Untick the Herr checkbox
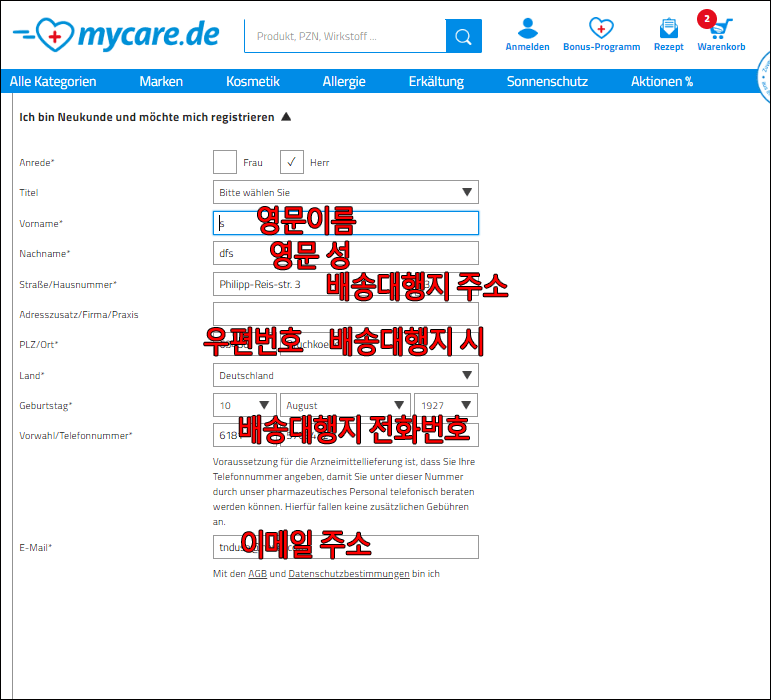The image size is (771, 700). click(x=292, y=162)
